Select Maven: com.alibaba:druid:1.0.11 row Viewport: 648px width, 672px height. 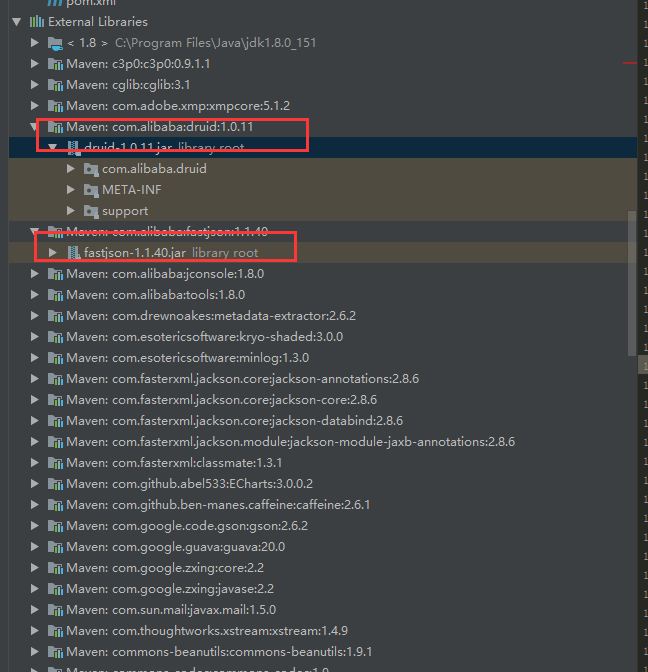(323, 127)
